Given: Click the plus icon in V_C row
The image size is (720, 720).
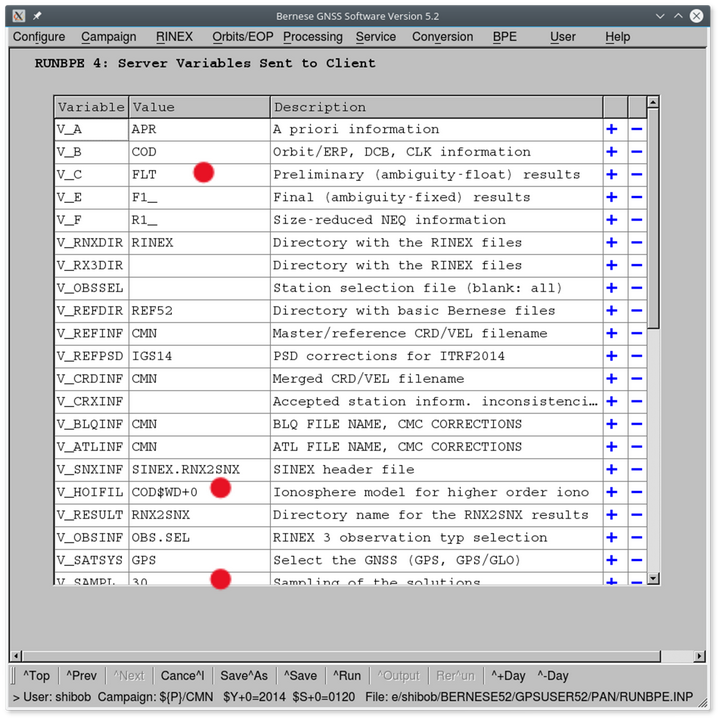Looking at the screenshot, I should 612,174.
